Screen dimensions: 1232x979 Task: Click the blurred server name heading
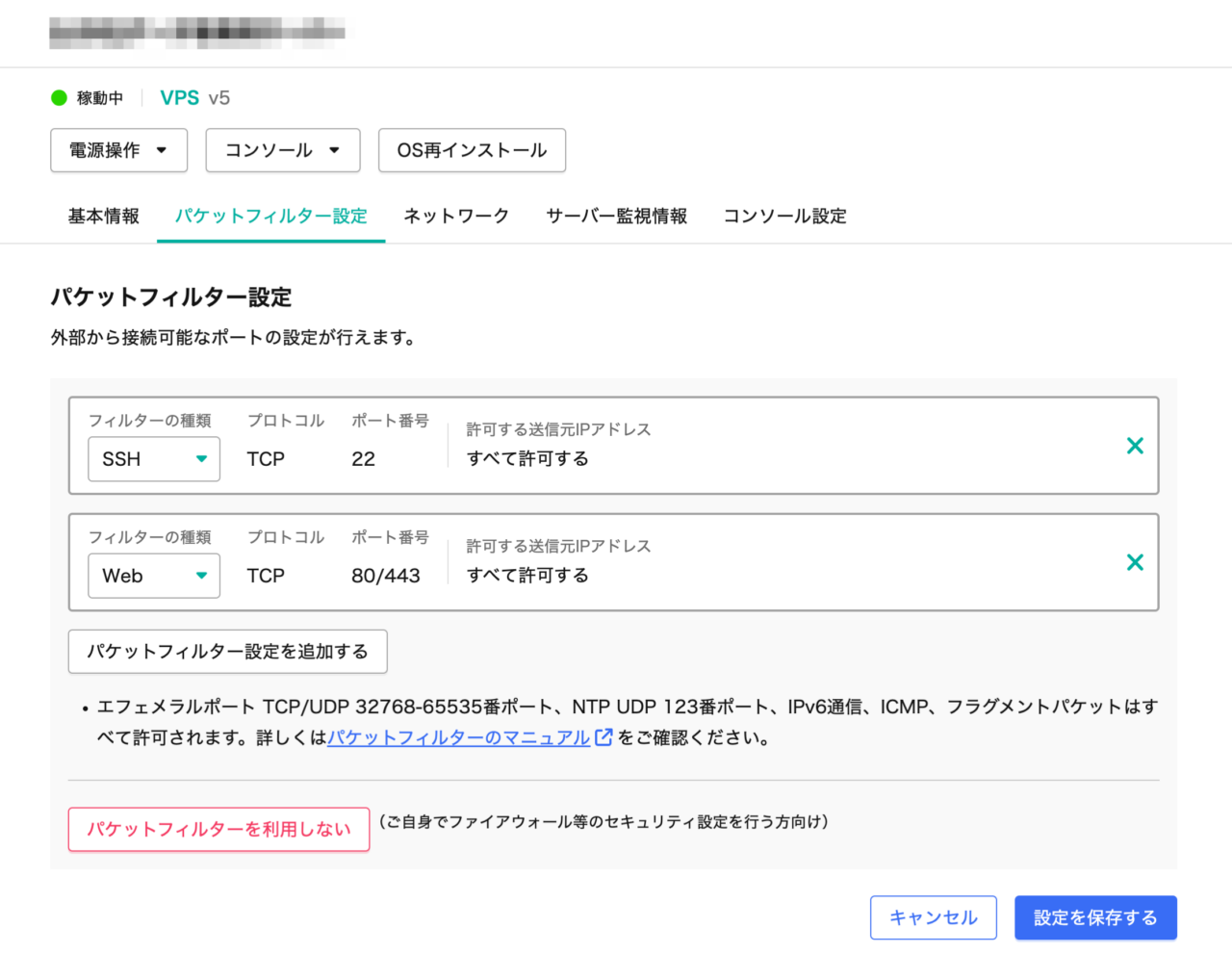pos(197,32)
